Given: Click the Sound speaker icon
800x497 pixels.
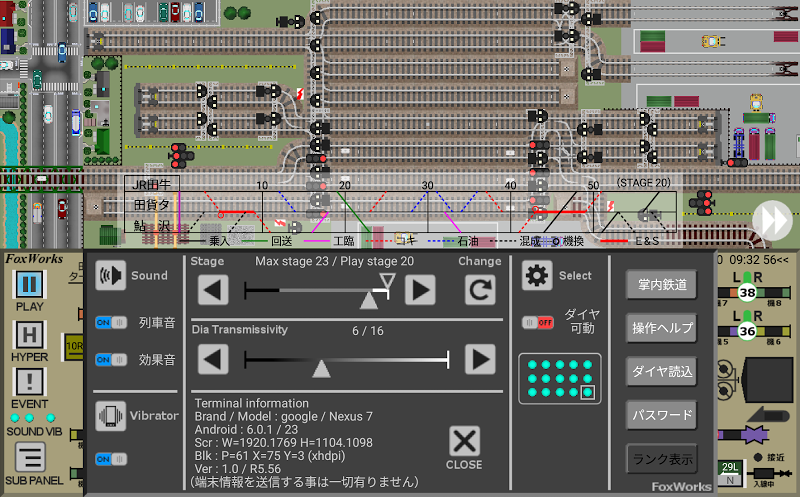Looking at the screenshot, I should (x=111, y=276).
